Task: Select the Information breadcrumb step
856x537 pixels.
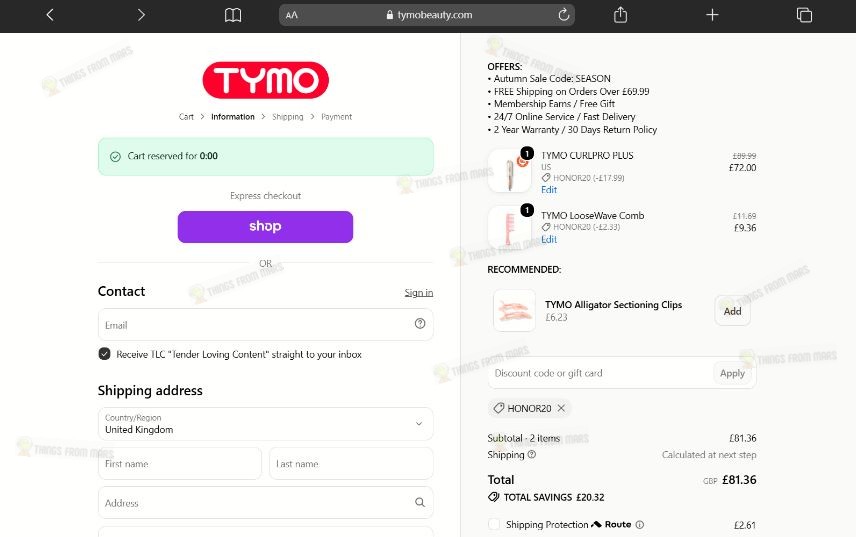Action: 233,117
